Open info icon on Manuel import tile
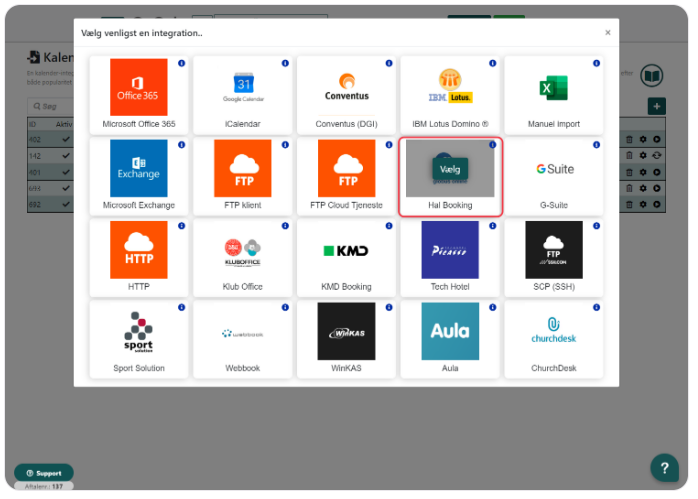698x499 pixels. [596, 63]
